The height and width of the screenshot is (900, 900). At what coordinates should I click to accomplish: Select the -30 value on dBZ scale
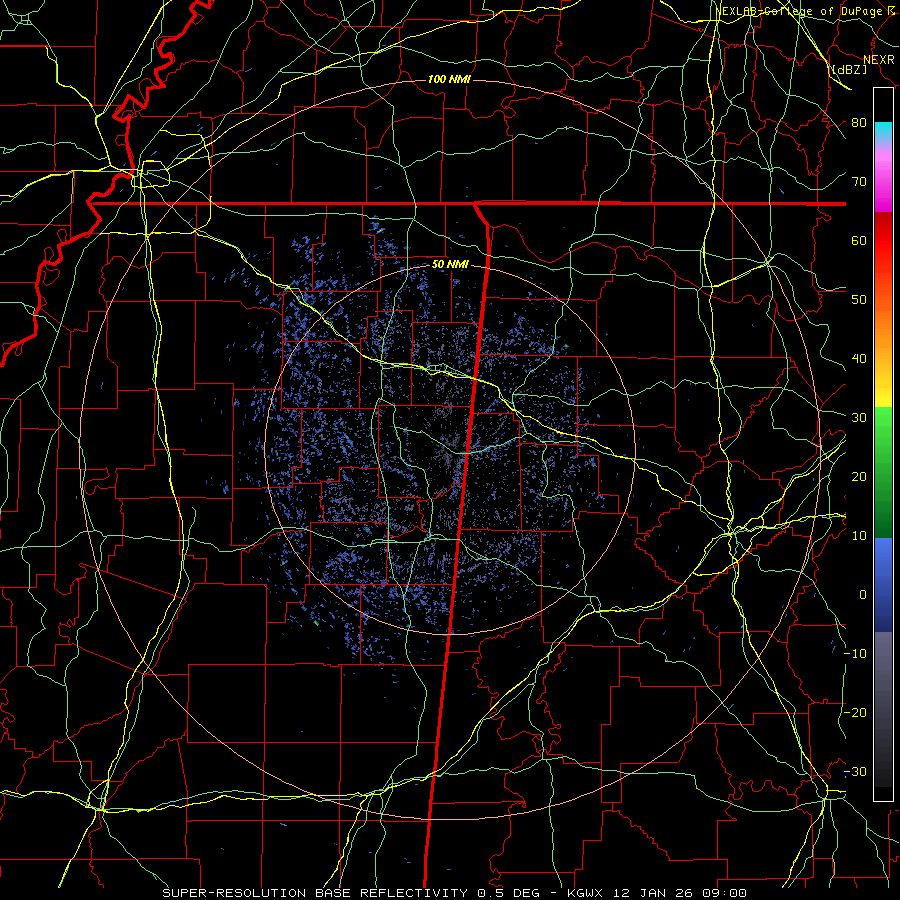pyautogui.click(x=855, y=771)
